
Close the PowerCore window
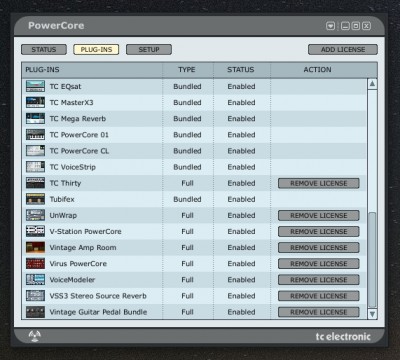pos(366,26)
